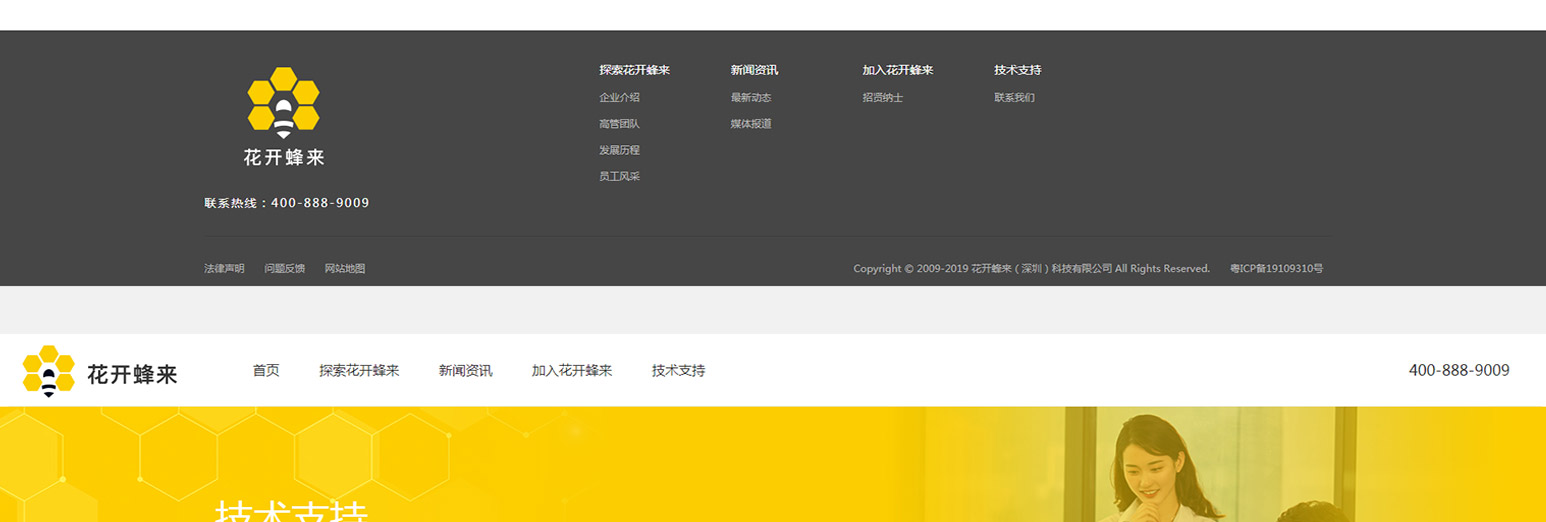Click header phone number 400-888-9009
Viewport: 1546px width, 522px height.
coord(1459,371)
